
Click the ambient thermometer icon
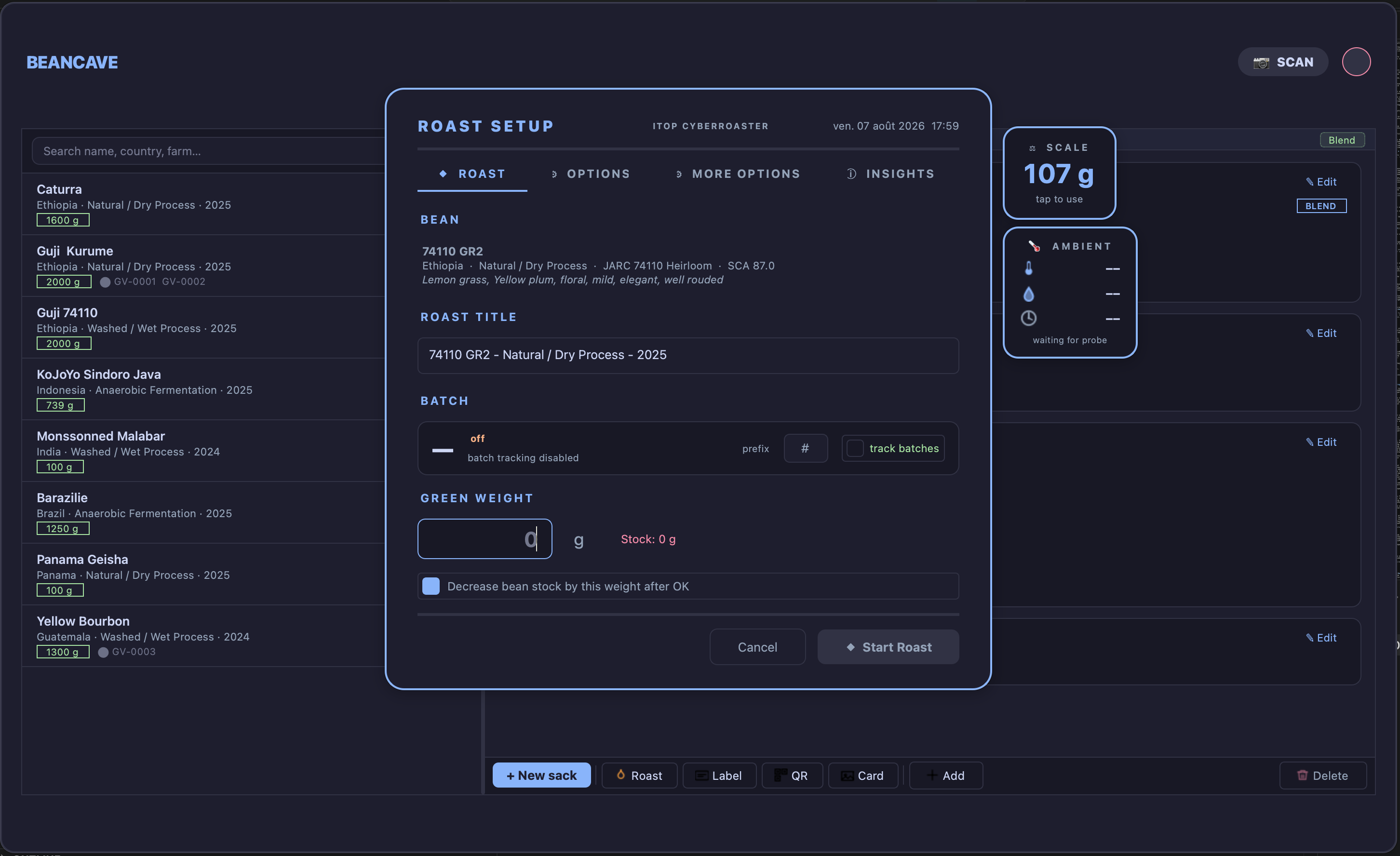point(1028,268)
